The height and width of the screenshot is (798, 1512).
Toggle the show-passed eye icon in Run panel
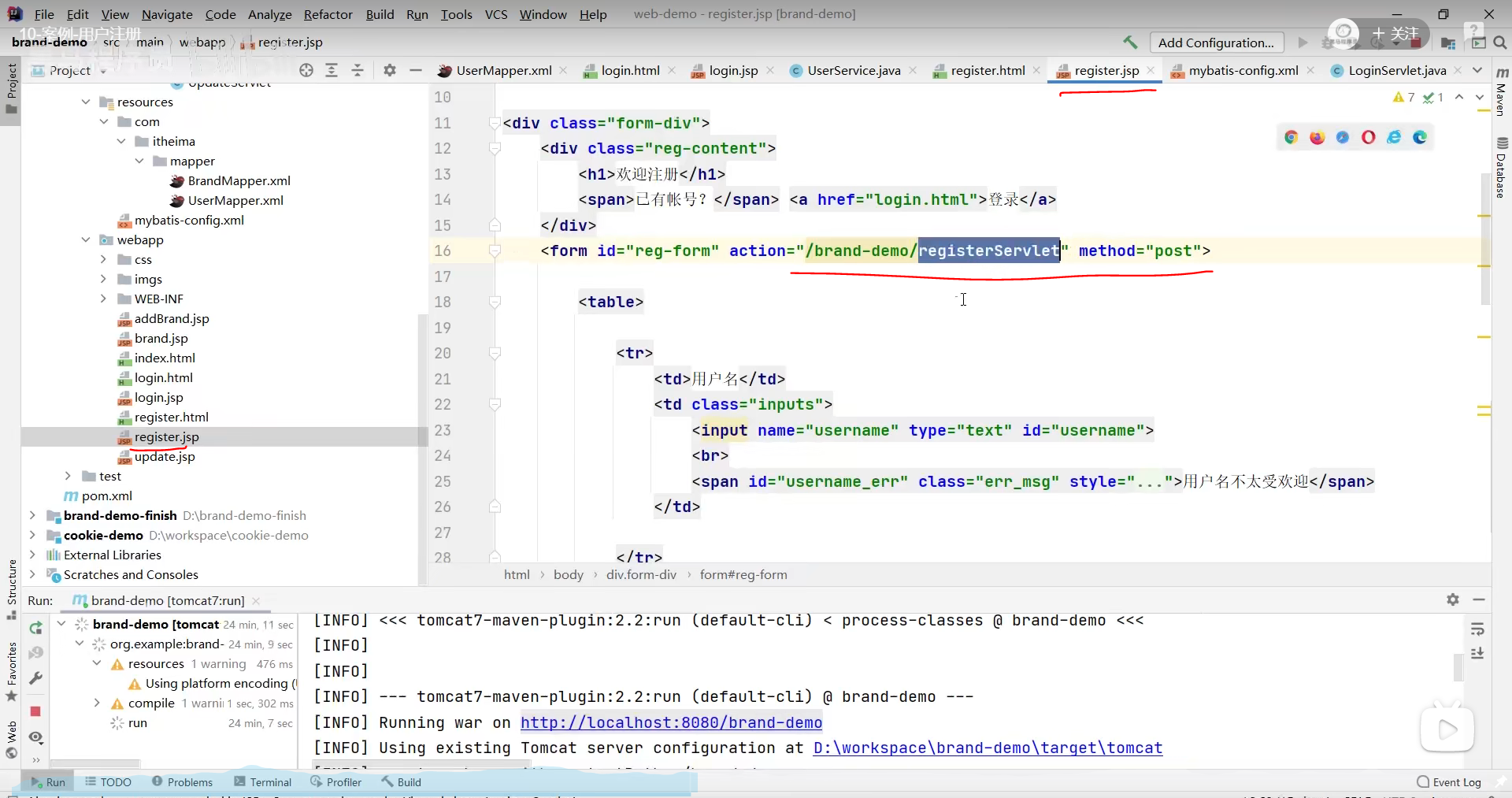(35, 737)
